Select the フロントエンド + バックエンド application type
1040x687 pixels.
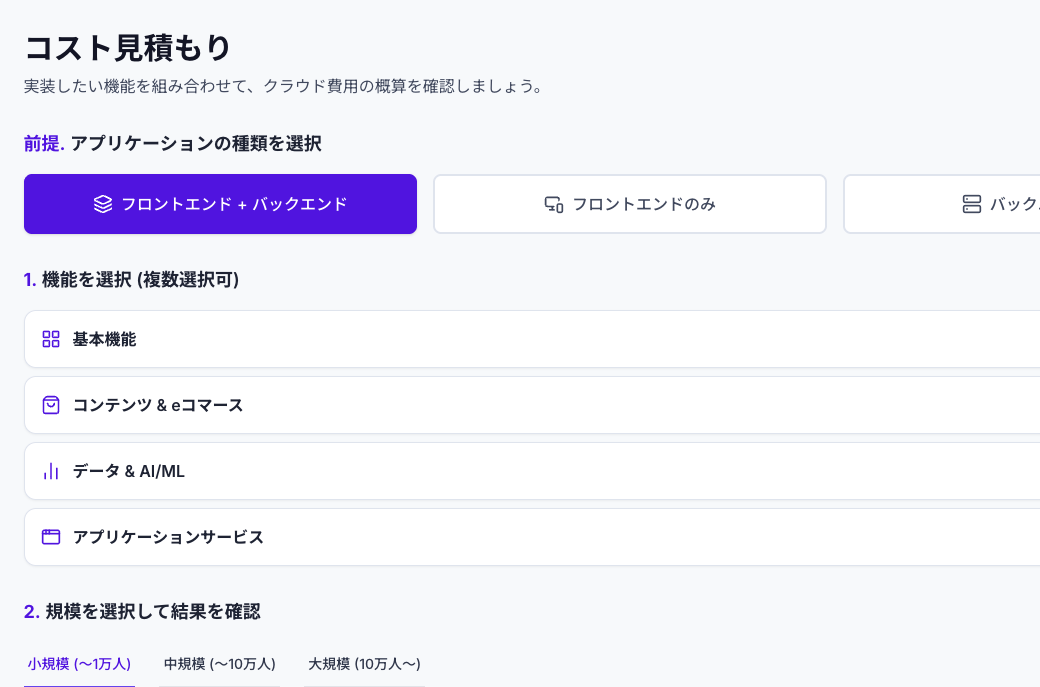tap(220, 204)
